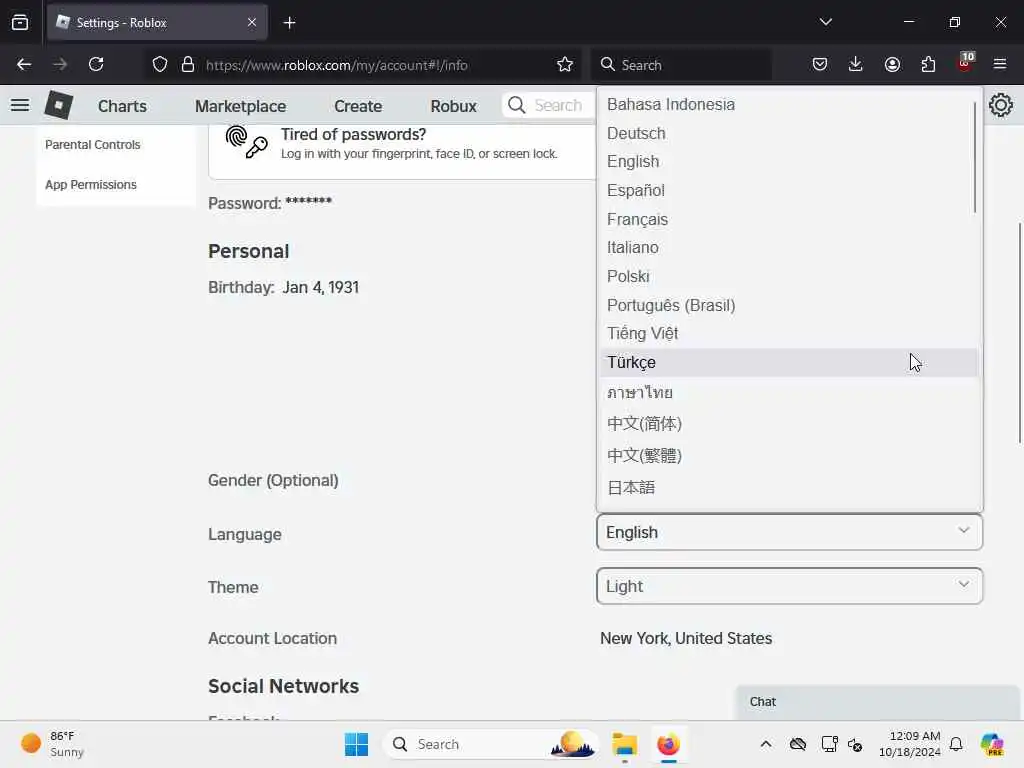Click the language list scrollbar
The width and height of the screenshot is (1024, 768).
974,157
